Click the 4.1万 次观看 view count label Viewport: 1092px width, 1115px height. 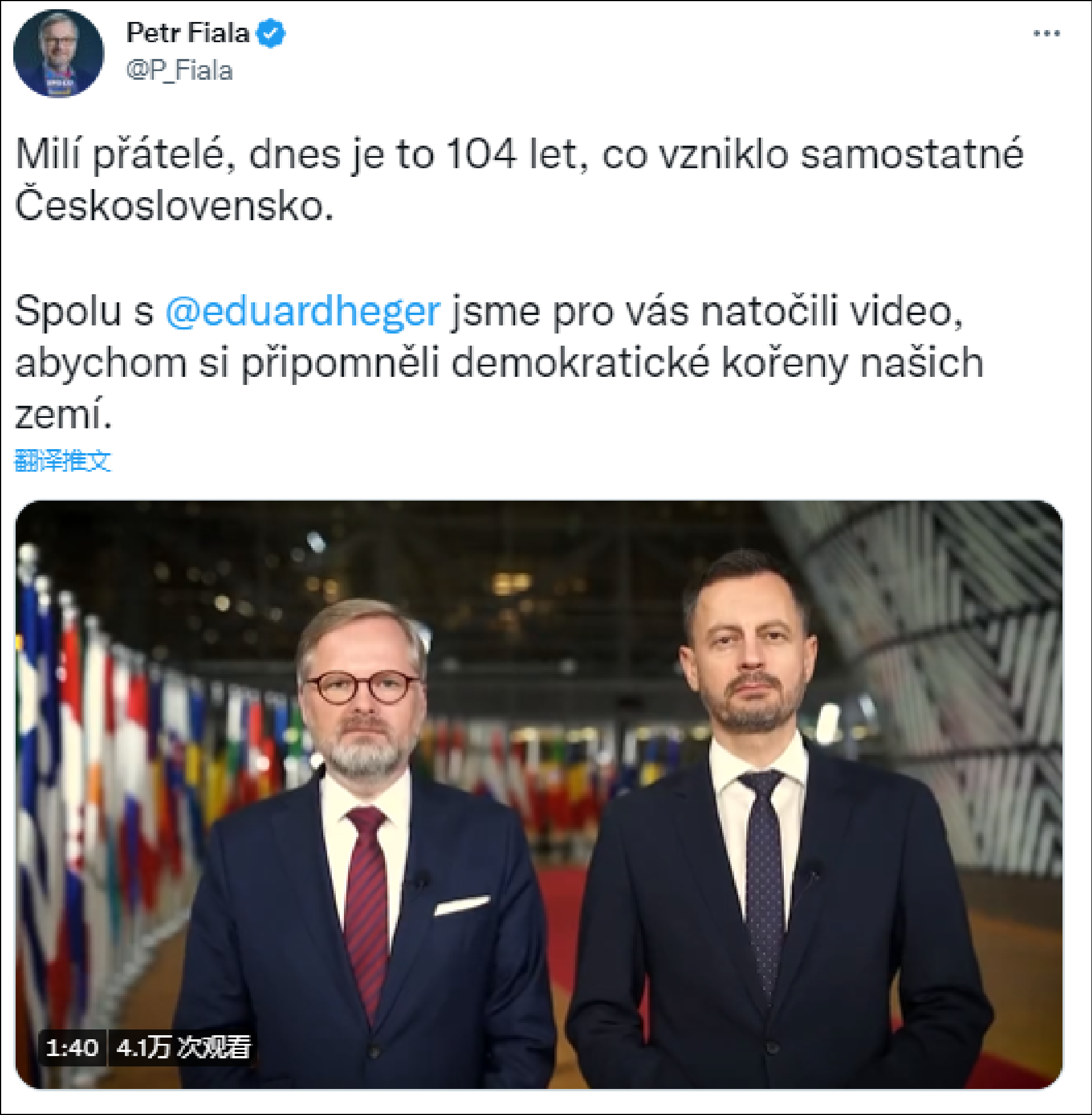coord(184,1047)
